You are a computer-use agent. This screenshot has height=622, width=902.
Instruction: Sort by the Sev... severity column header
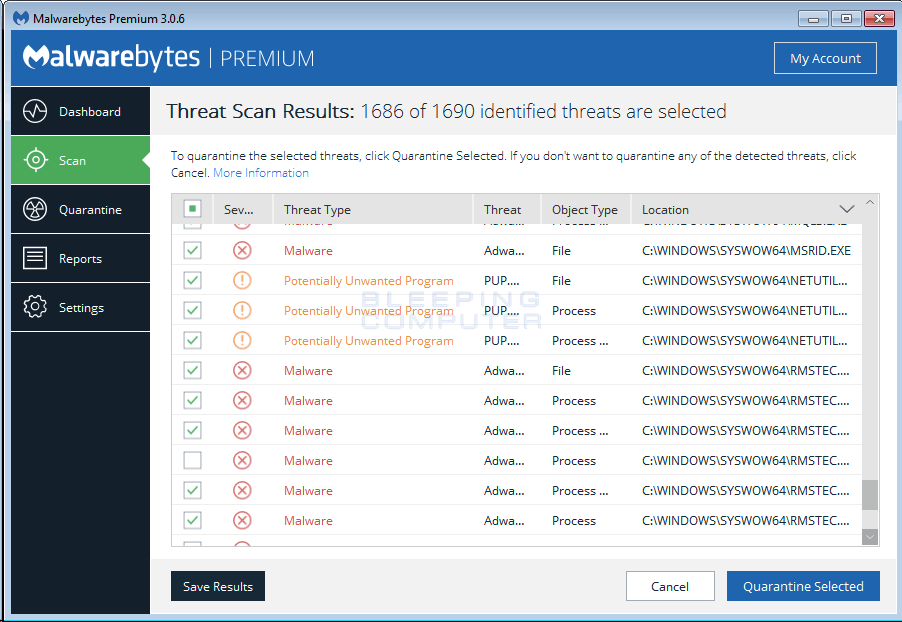coord(243,209)
